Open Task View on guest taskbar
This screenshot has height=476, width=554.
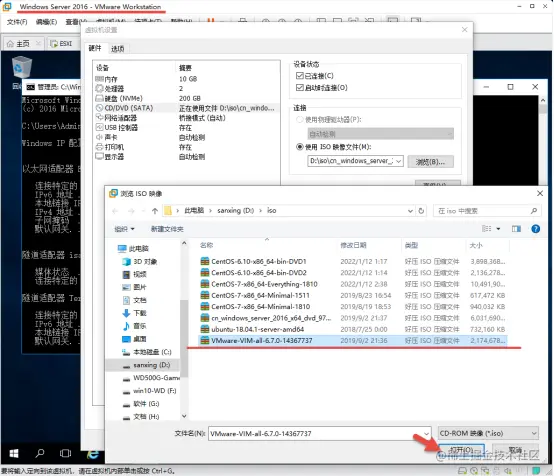click(x=65, y=453)
